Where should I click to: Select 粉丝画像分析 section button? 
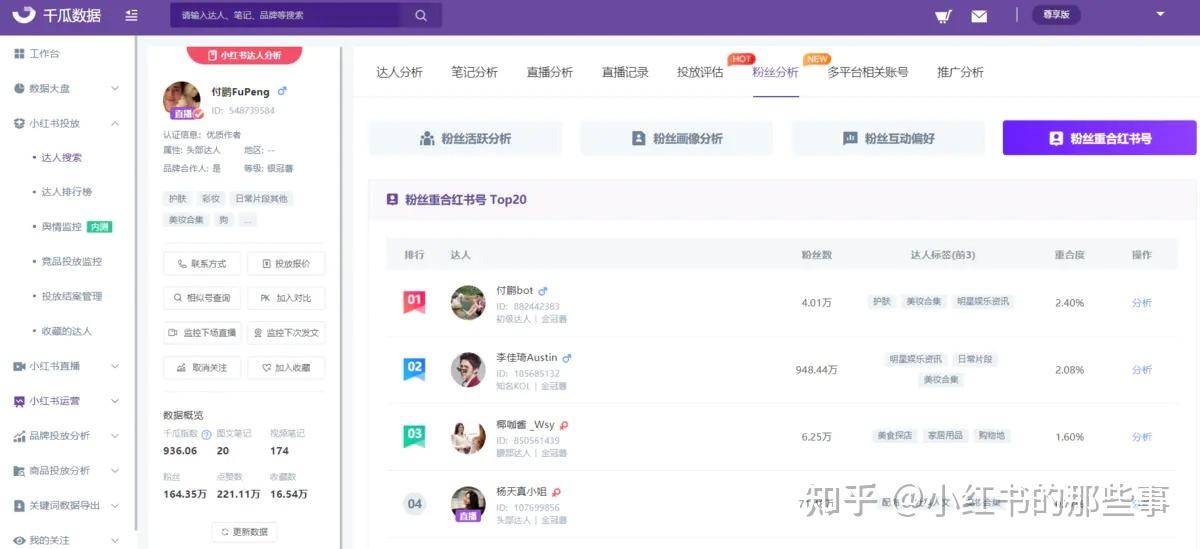click(x=676, y=138)
